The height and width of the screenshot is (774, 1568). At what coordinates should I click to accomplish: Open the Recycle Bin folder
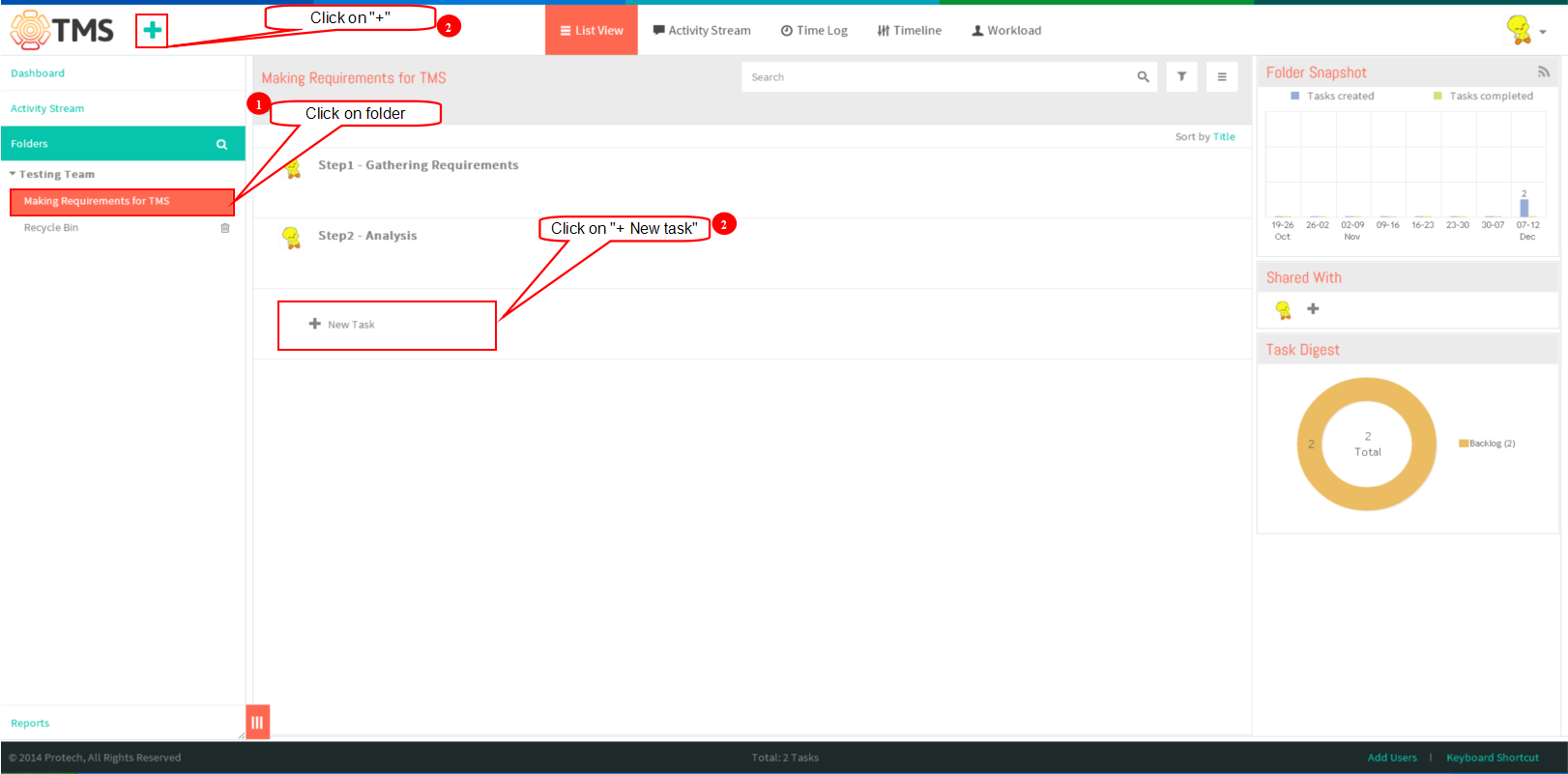pyautogui.click(x=51, y=228)
